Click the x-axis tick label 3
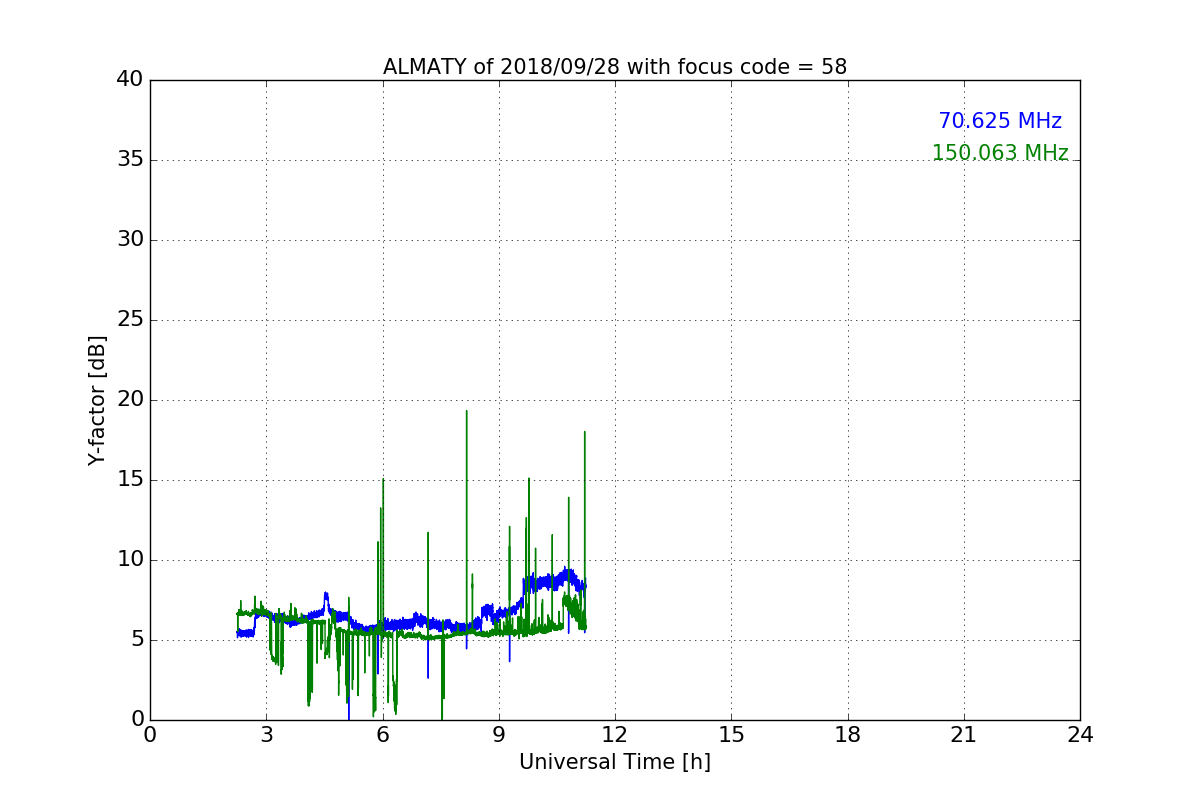 click(266, 735)
